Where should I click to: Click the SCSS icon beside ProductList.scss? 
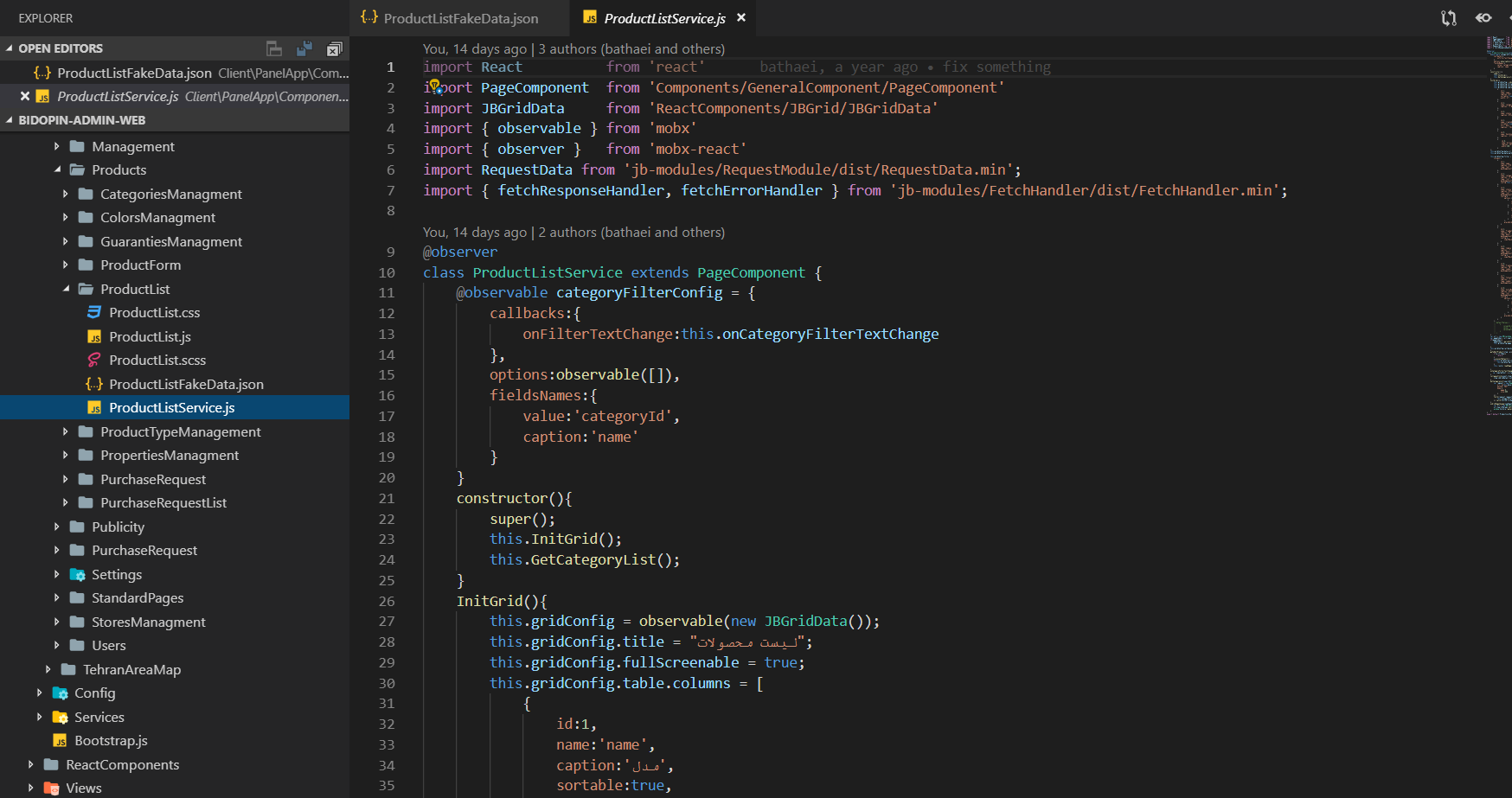pyautogui.click(x=95, y=360)
